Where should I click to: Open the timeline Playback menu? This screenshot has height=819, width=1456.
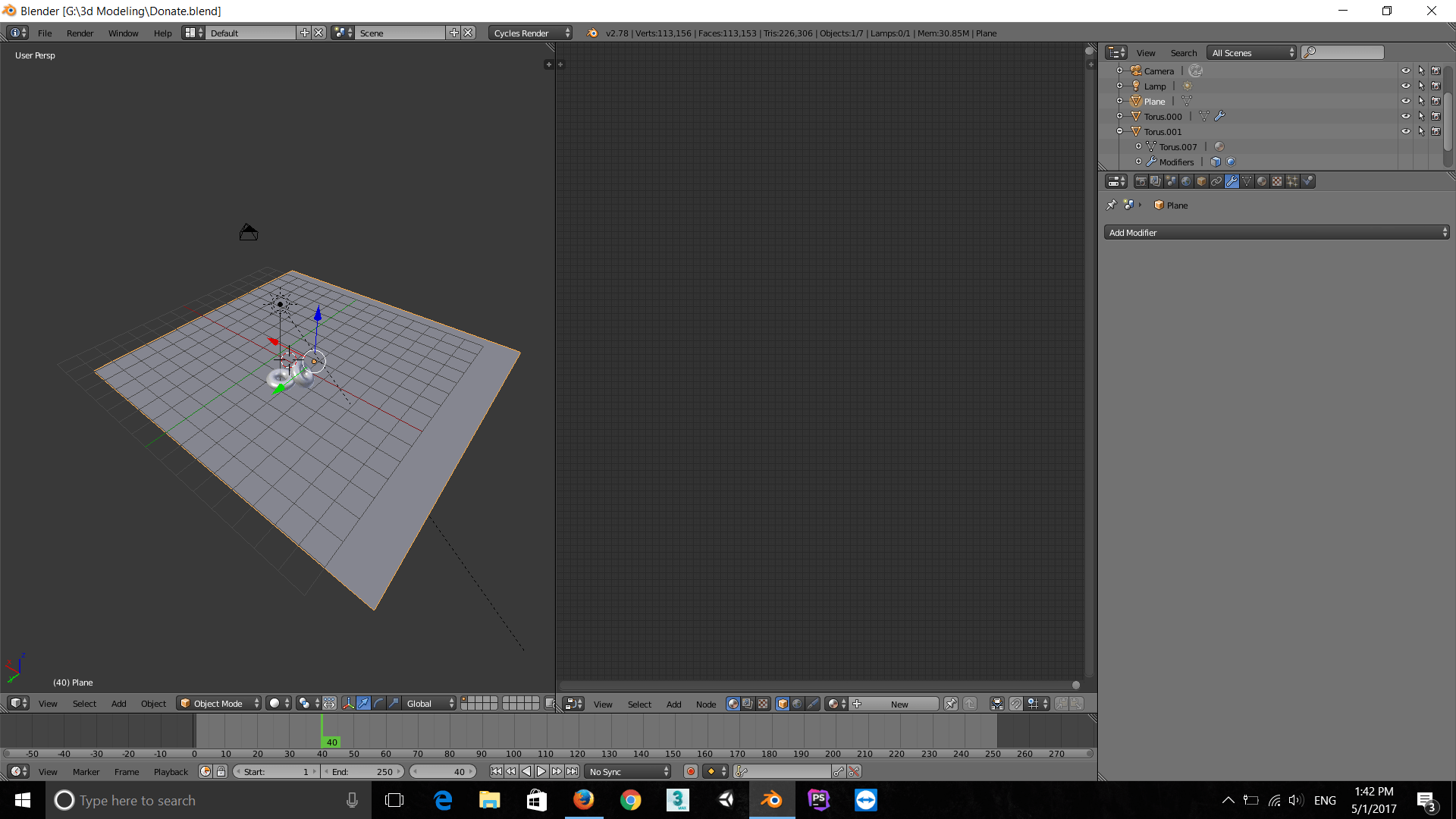[x=171, y=771]
